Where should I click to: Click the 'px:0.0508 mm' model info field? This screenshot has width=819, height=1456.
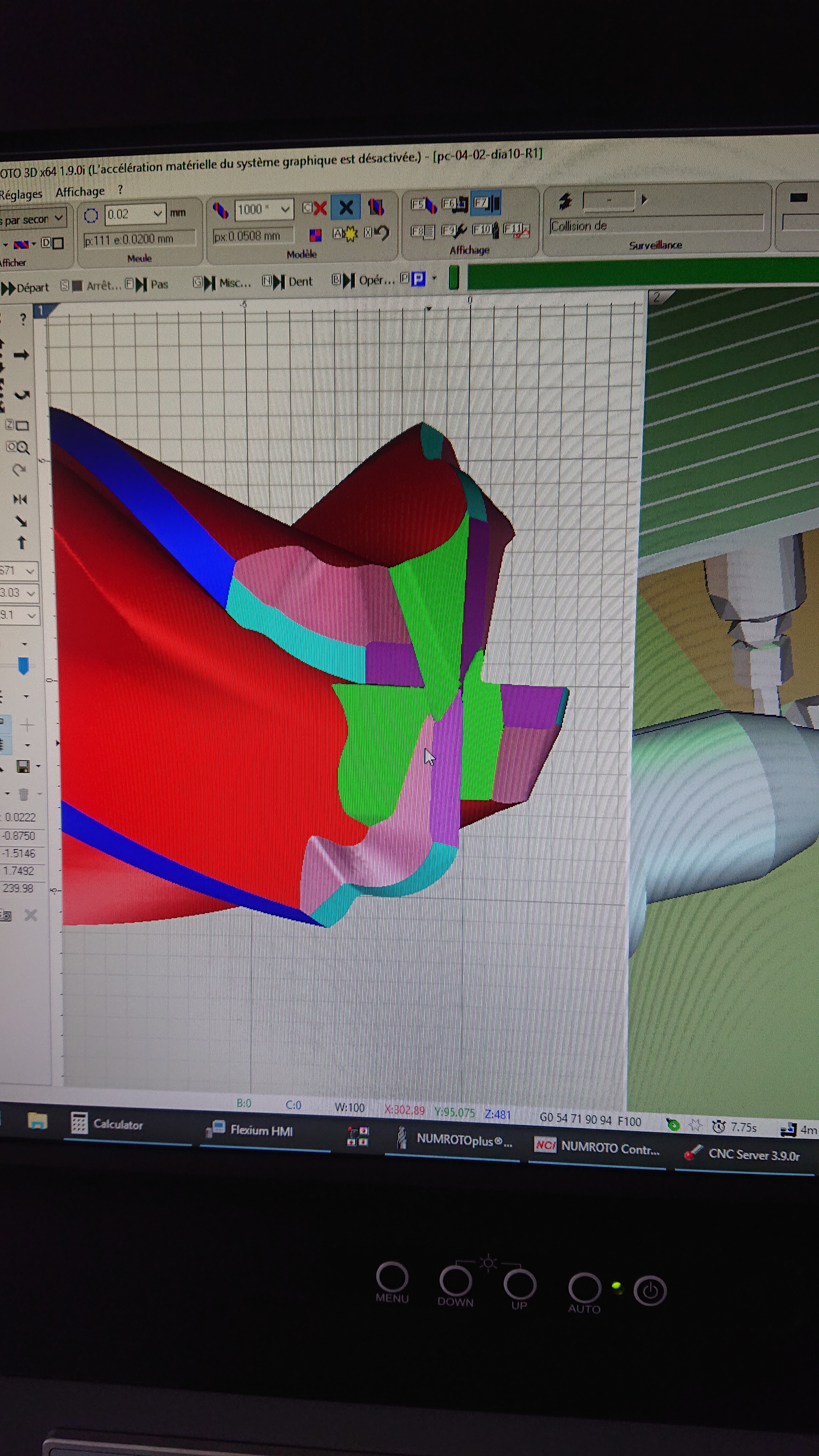point(253,236)
